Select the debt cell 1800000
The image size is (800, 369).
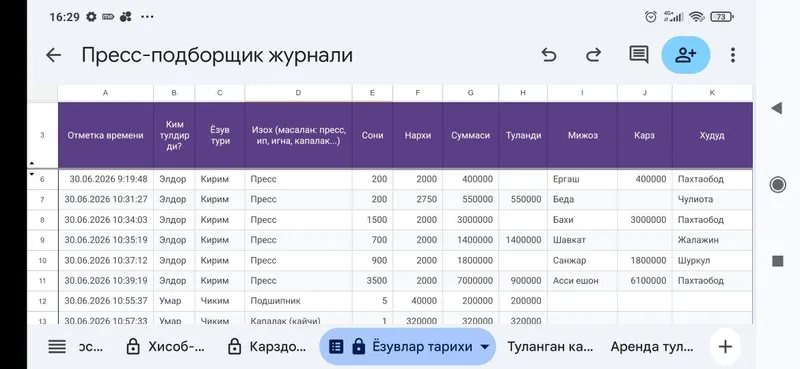point(645,260)
